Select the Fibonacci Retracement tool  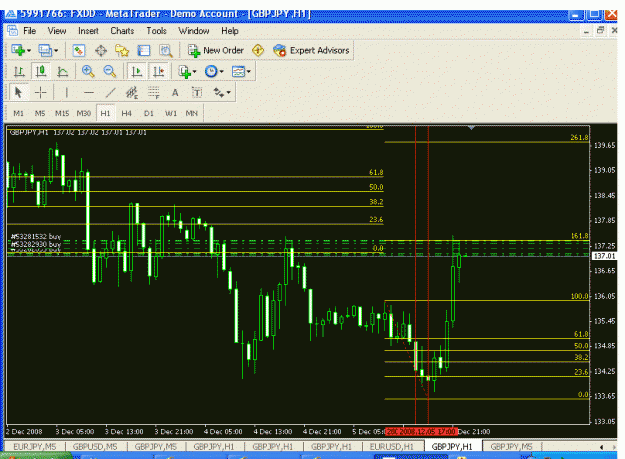(x=153, y=93)
